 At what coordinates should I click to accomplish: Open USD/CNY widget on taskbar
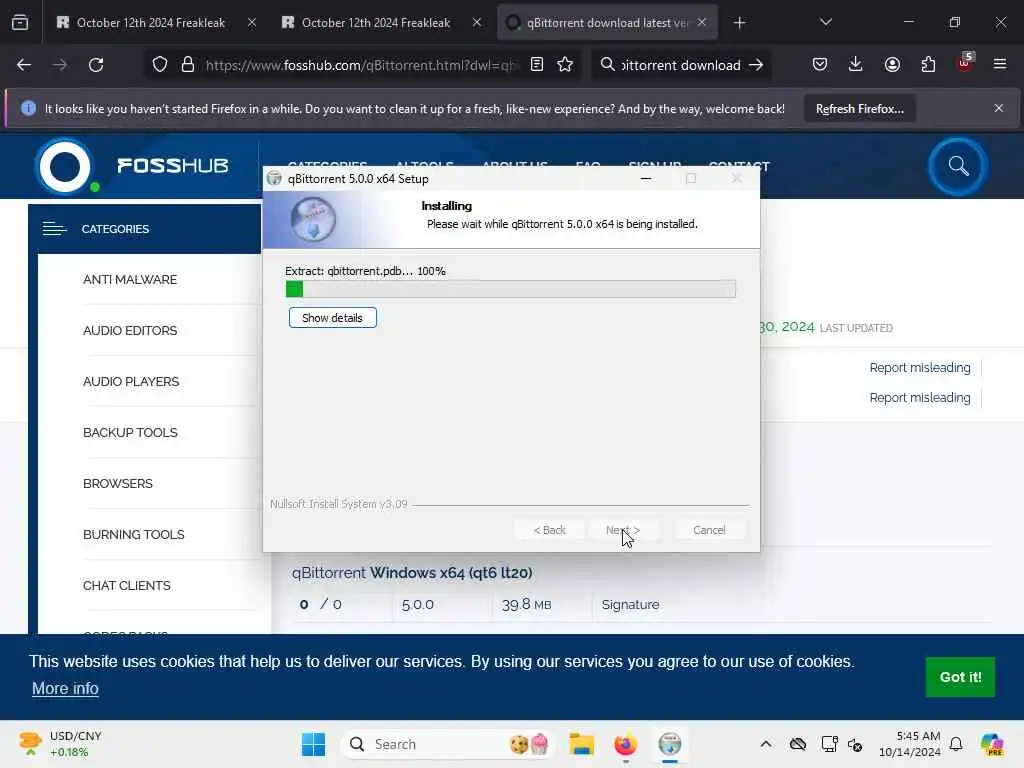[x=60, y=744]
